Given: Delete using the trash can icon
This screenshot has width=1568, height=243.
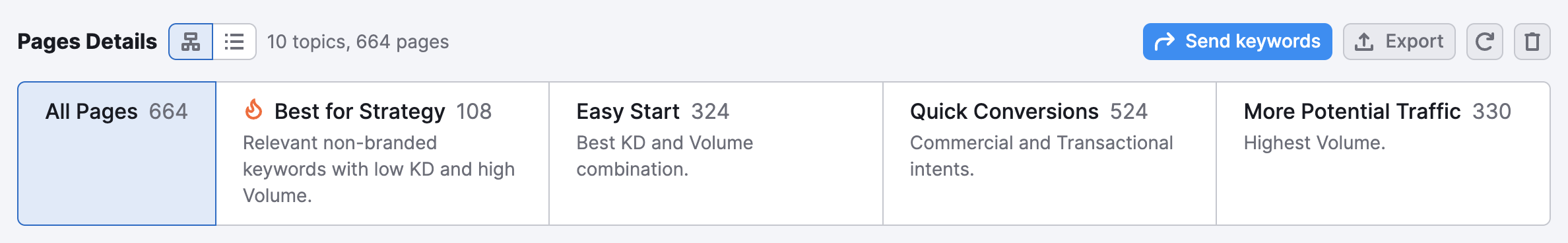Looking at the screenshot, I should tap(1532, 42).
